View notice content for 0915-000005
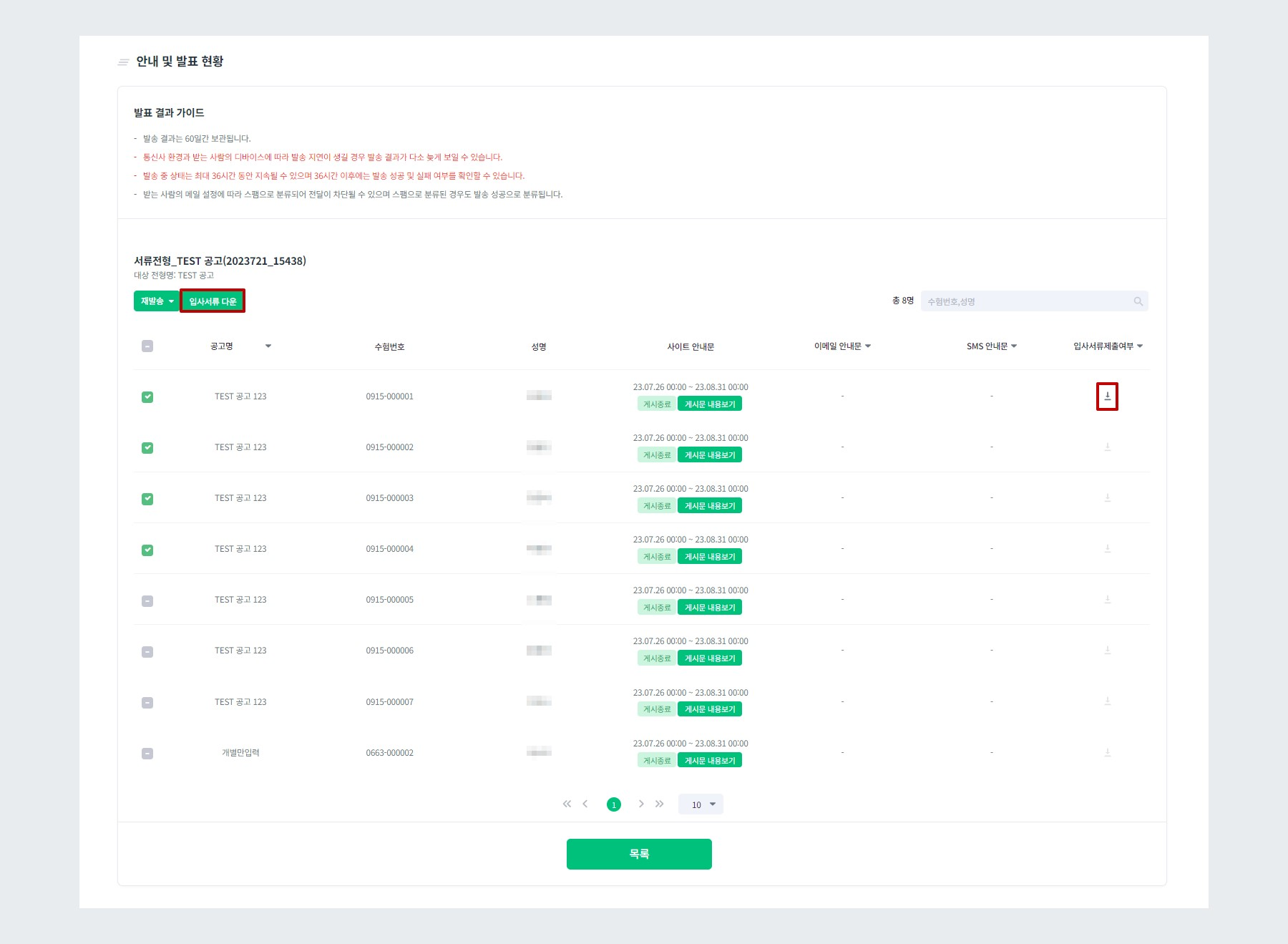 coord(710,608)
